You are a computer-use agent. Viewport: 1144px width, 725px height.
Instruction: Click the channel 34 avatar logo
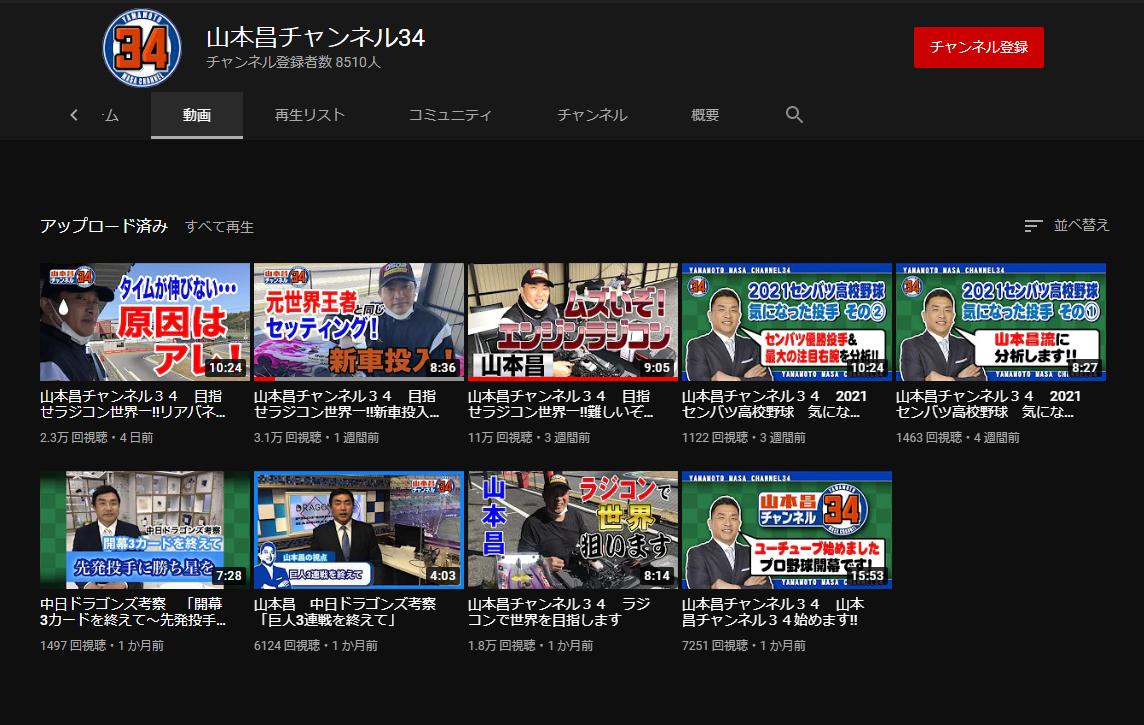(x=142, y=48)
